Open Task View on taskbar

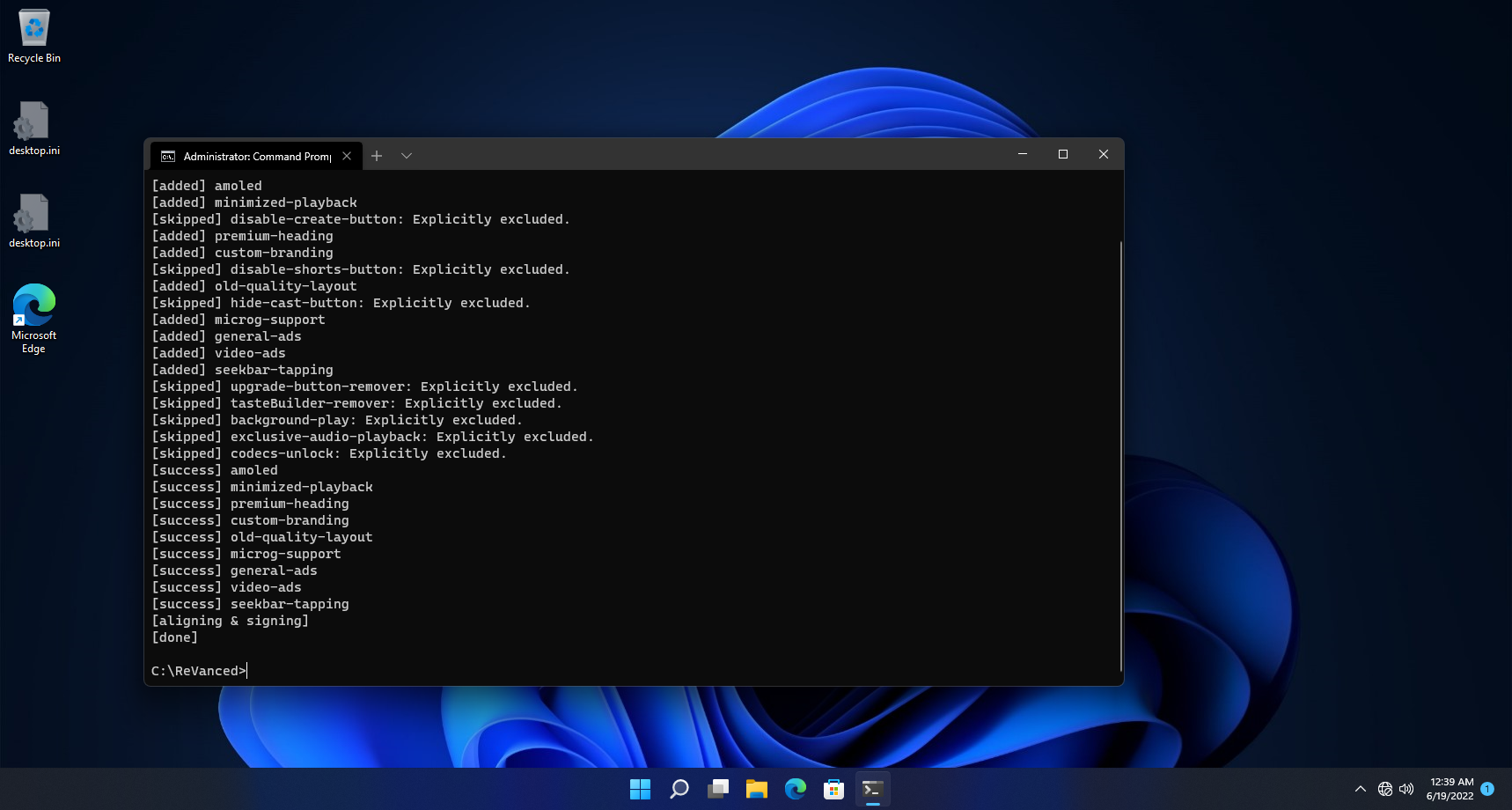pos(718,789)
